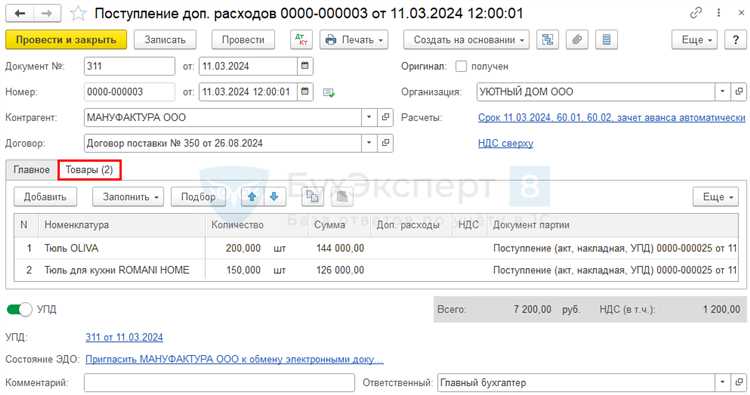Switch to Главное tab
750x395 pixels.
tap(32, 170)
